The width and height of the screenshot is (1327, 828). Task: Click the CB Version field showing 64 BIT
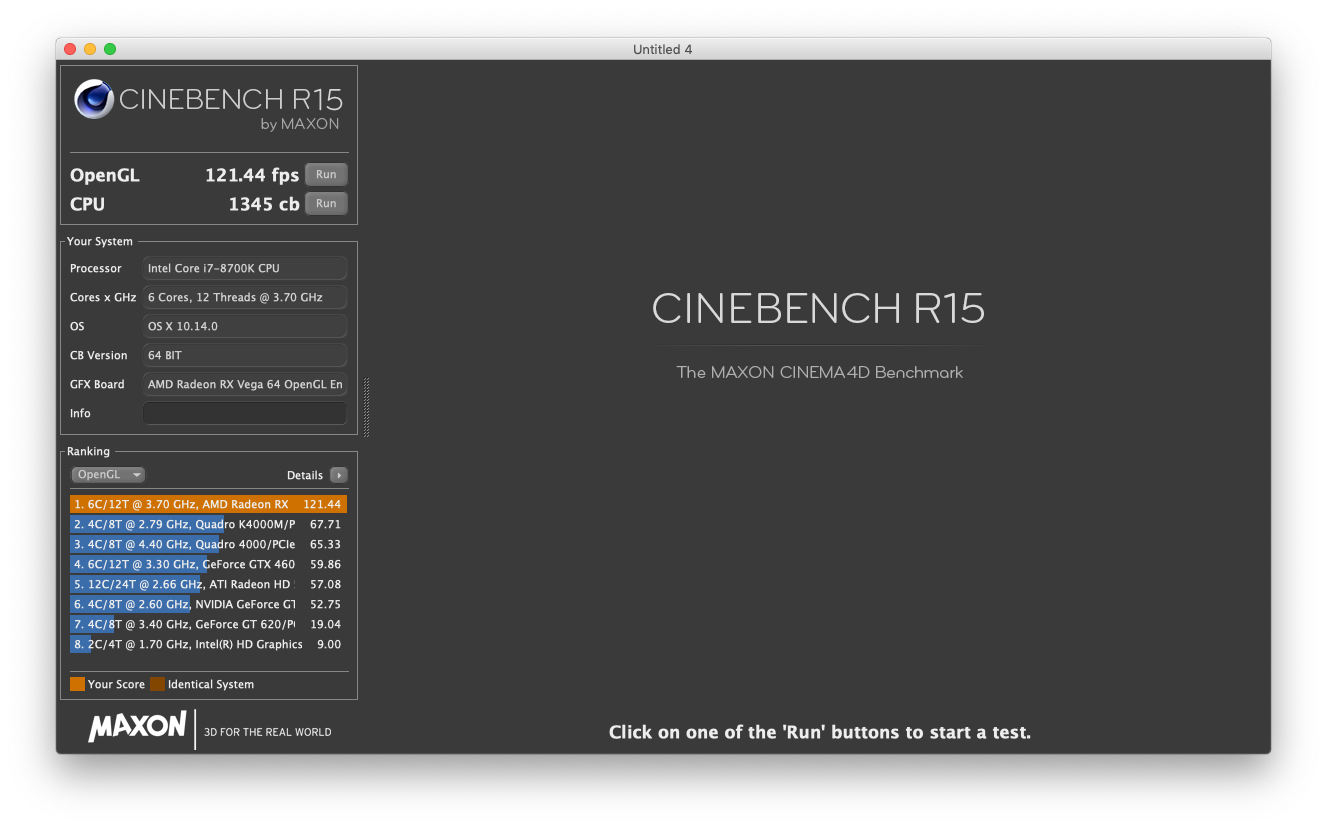245,355
